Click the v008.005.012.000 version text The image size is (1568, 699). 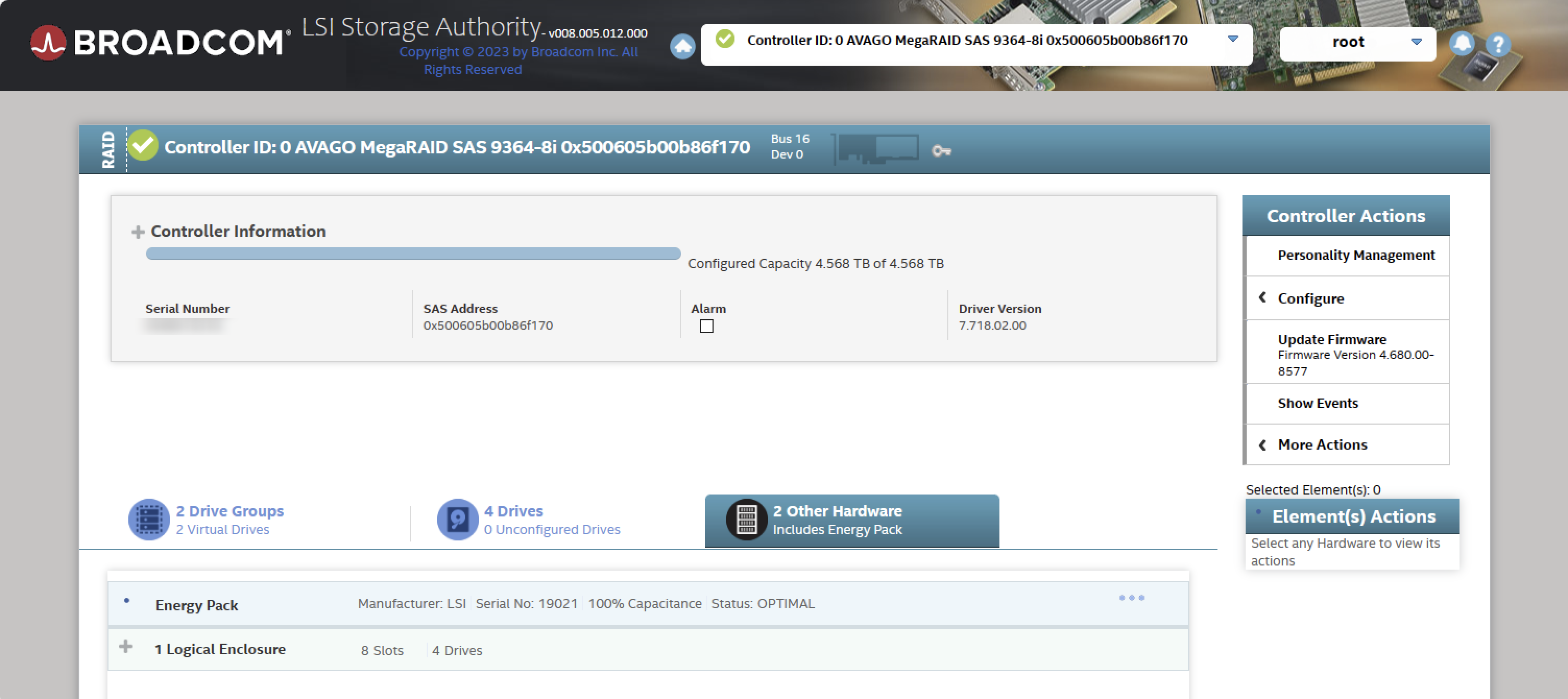pyautogui.click(x=597, y=33)
